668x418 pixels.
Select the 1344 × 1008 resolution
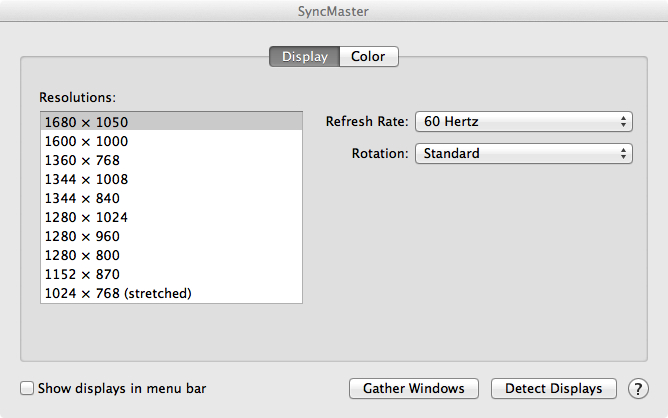point(171,179)
